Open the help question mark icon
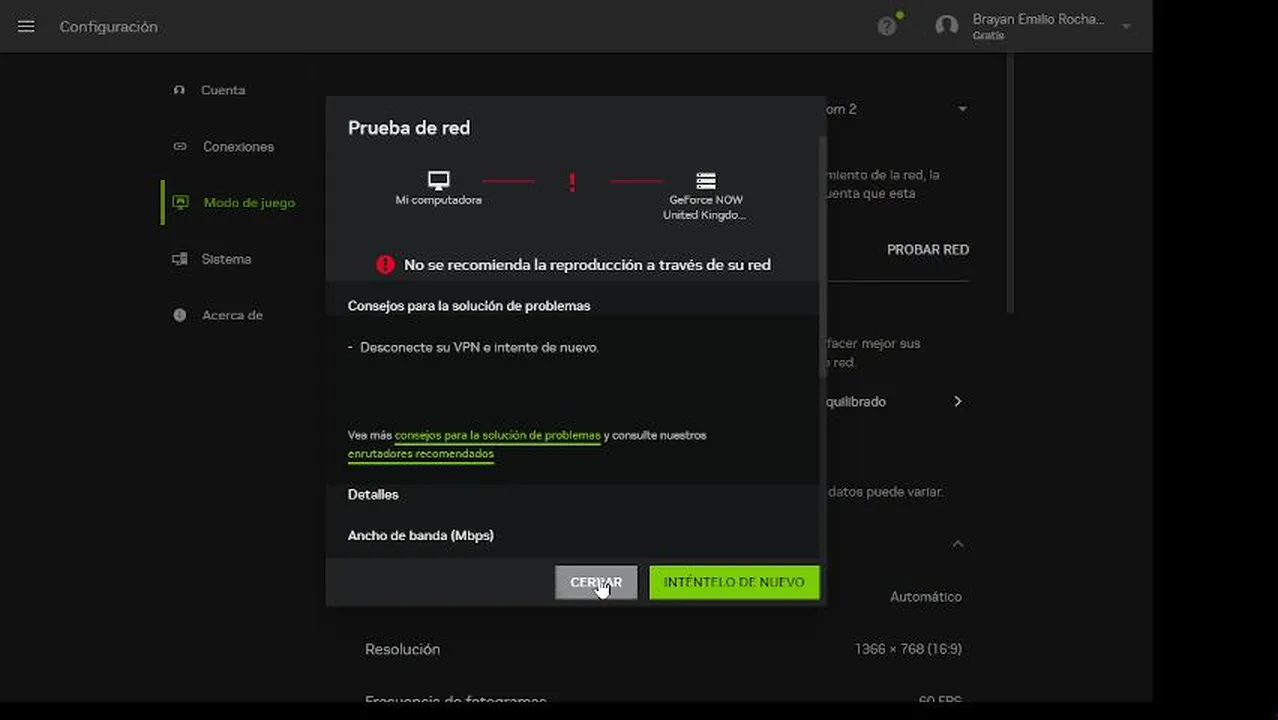This screenshot has width=1278, height=720. point(887,27)
